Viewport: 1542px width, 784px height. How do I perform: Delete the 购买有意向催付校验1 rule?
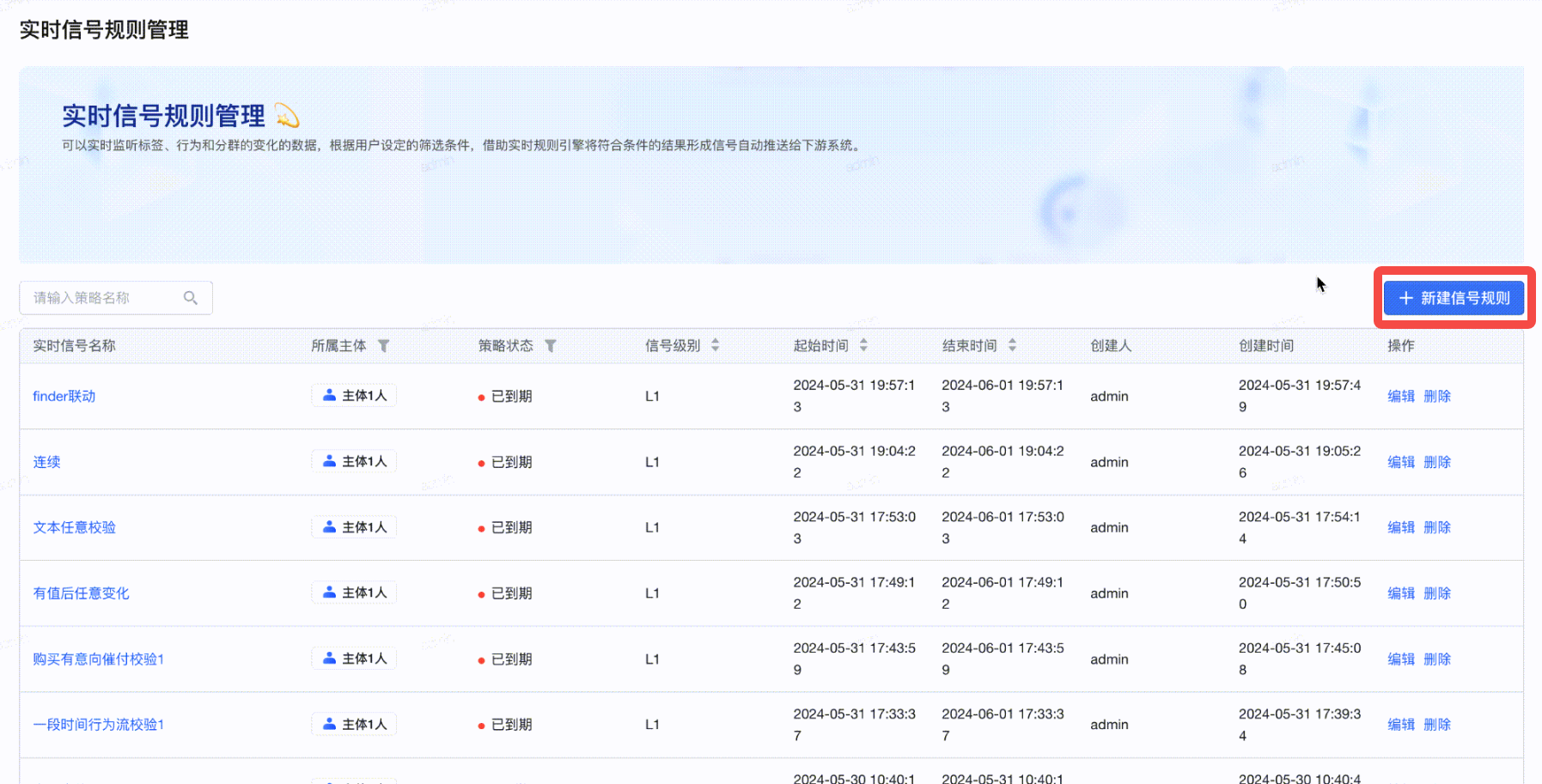pyautogui.click(x=1437, y=659)
